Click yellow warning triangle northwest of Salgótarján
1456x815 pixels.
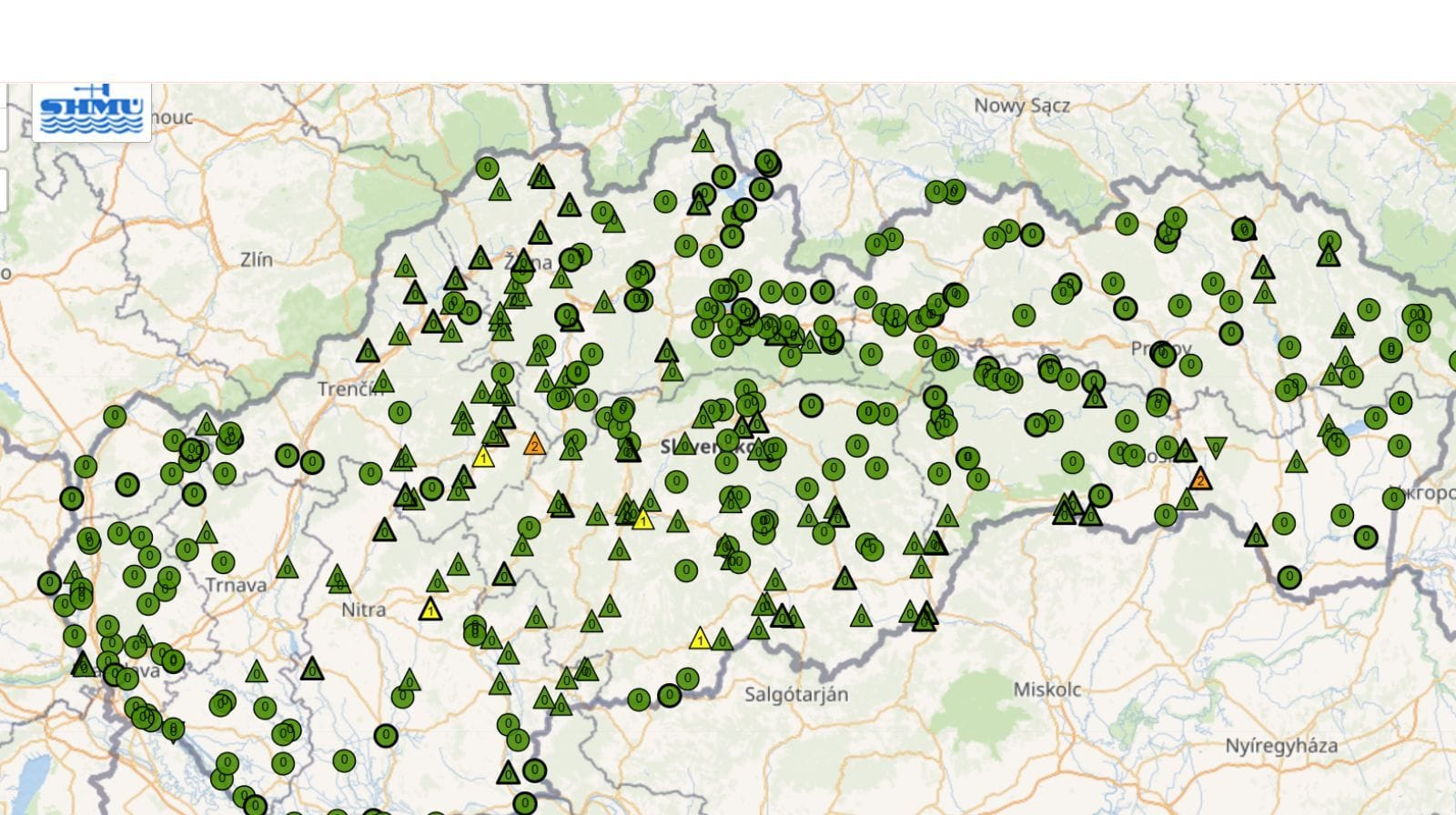coord(700,639)
